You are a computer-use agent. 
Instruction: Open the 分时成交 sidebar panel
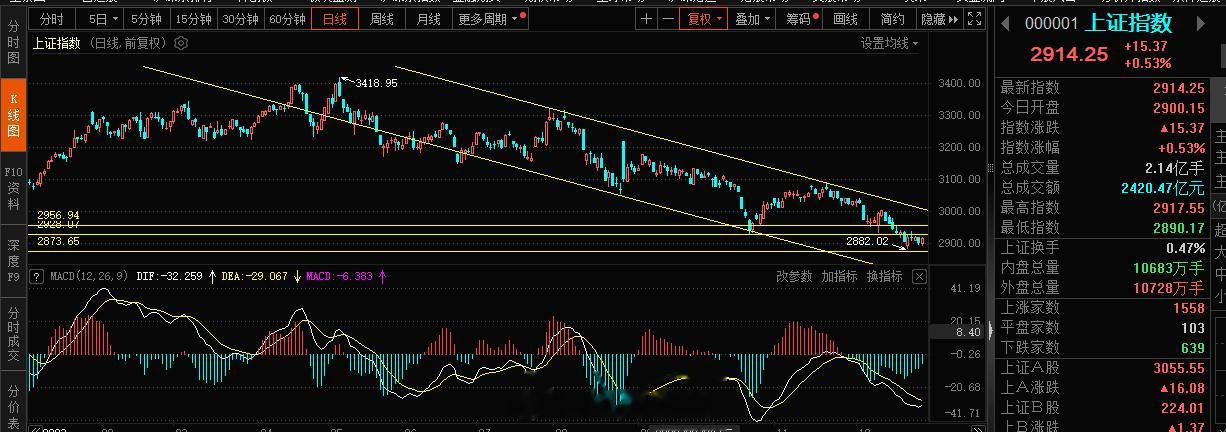(14, 332)
